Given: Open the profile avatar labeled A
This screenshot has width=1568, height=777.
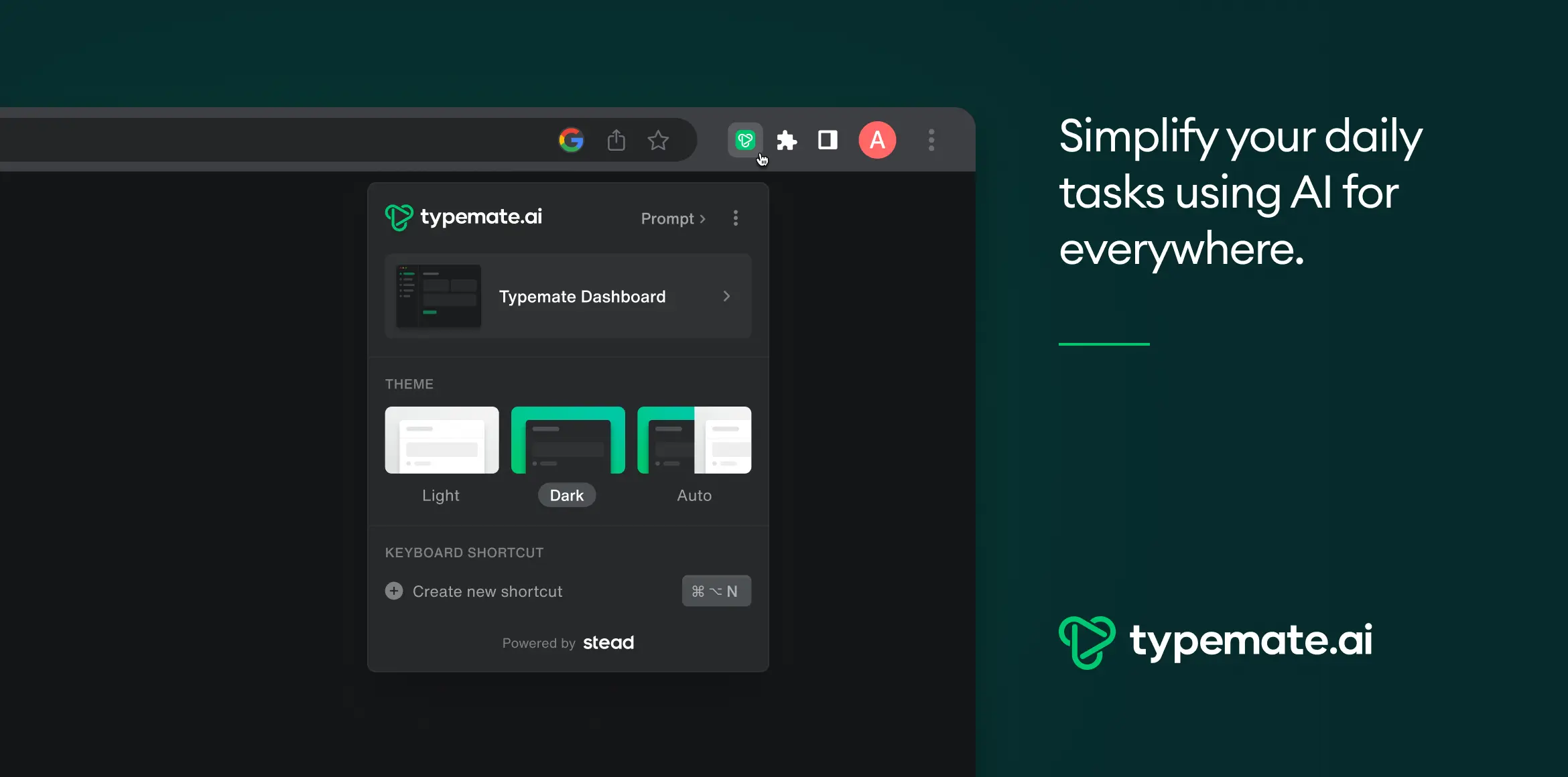Looking at the screenshot, I should coord(877,140).
